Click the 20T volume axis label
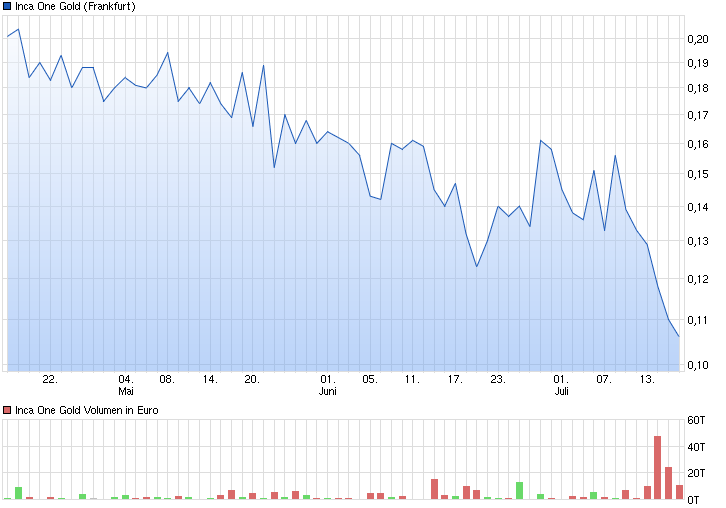The width and height of the screenshot is (726, 508). [696, 473]
